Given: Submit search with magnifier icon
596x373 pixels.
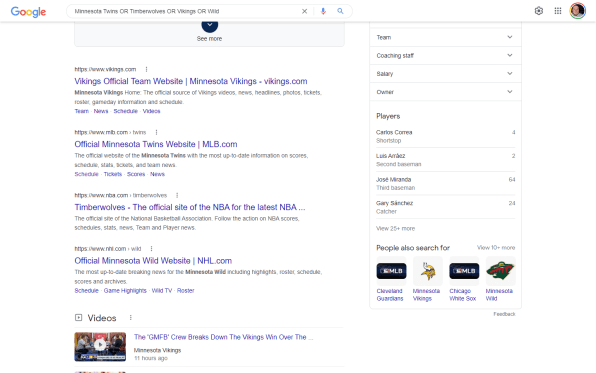Looking at the screenshot, I should pyautogui.click(x=340, y=11).
